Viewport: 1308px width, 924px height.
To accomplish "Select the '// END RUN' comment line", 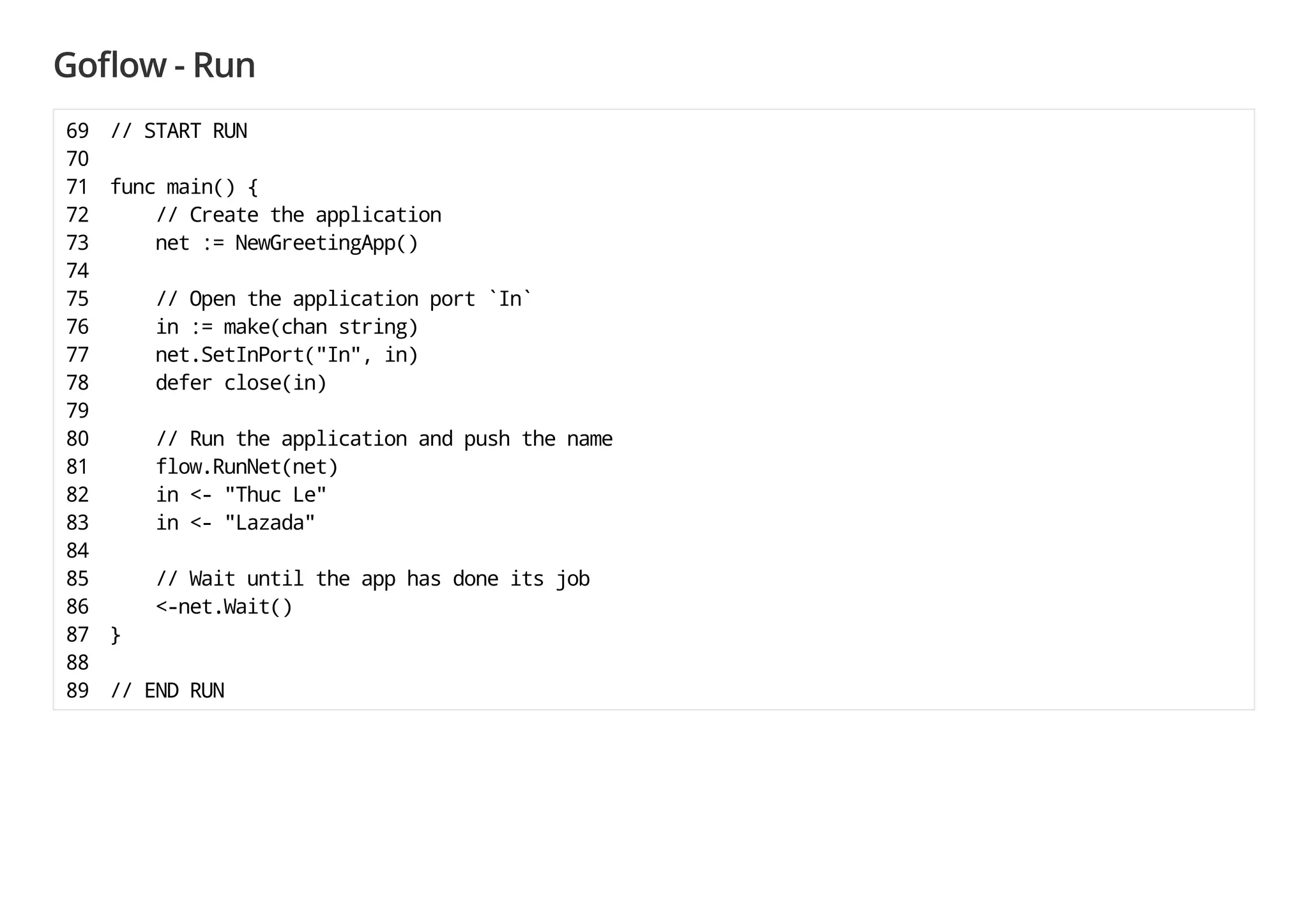I will (x=167, y=691).
